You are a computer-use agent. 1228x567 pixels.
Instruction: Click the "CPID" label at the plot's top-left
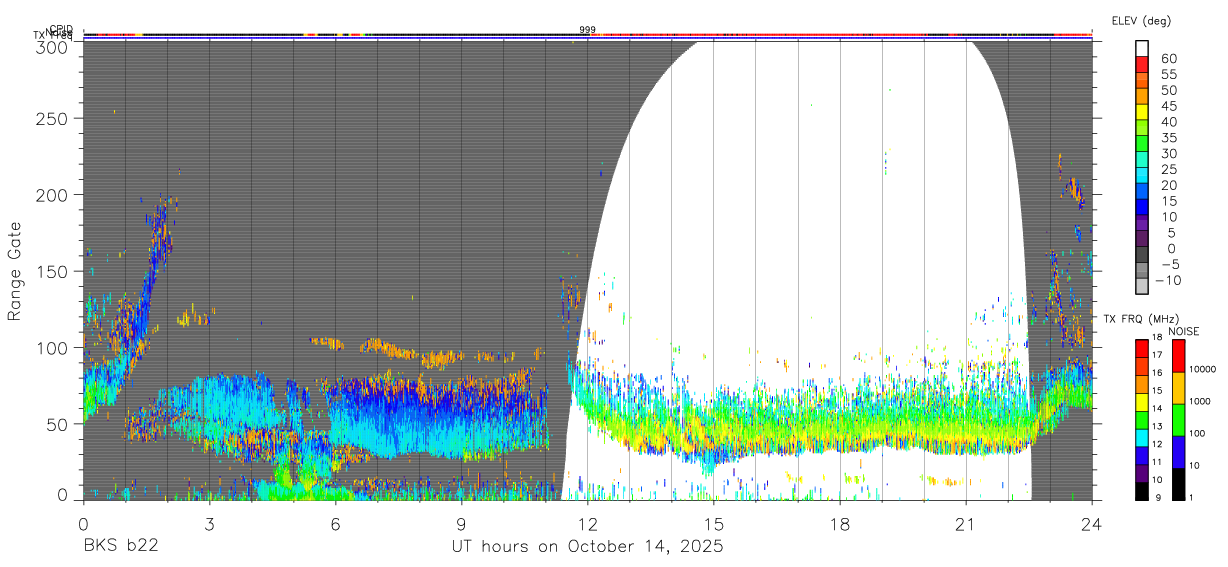point(60,30)
